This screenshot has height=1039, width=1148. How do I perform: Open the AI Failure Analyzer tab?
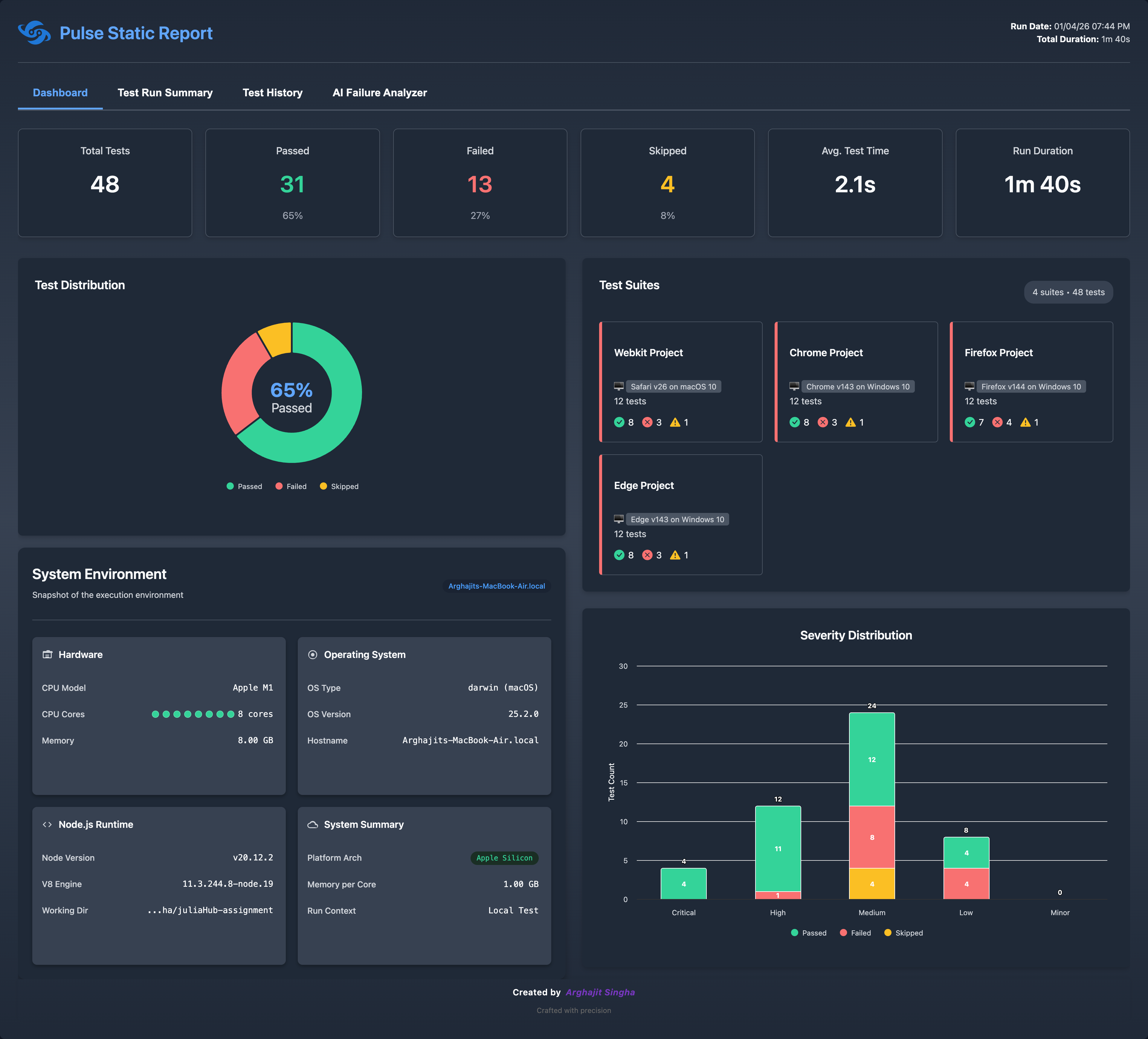(379, 92)
